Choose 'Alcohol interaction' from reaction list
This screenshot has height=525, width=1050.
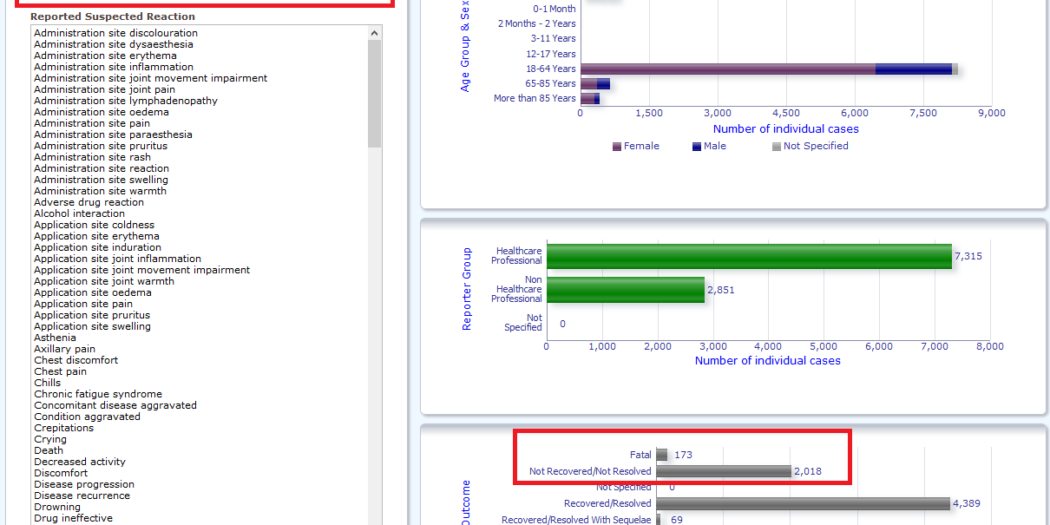click(x=79, y=213)
